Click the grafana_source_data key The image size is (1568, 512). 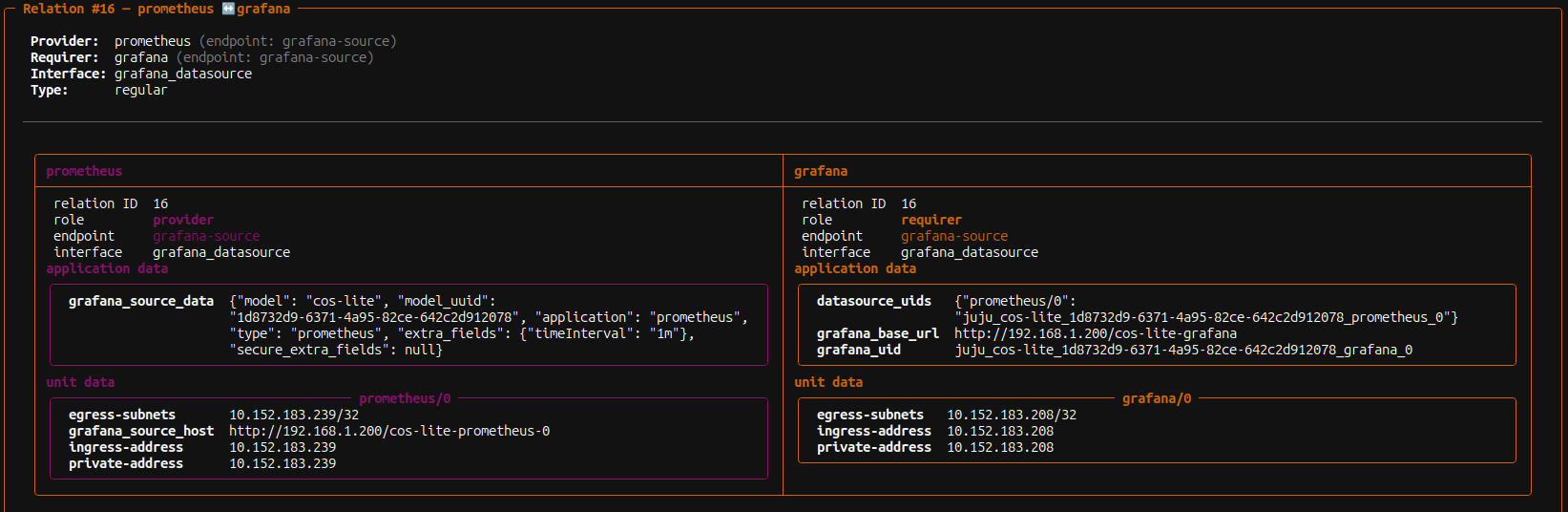tap(141, 301)
